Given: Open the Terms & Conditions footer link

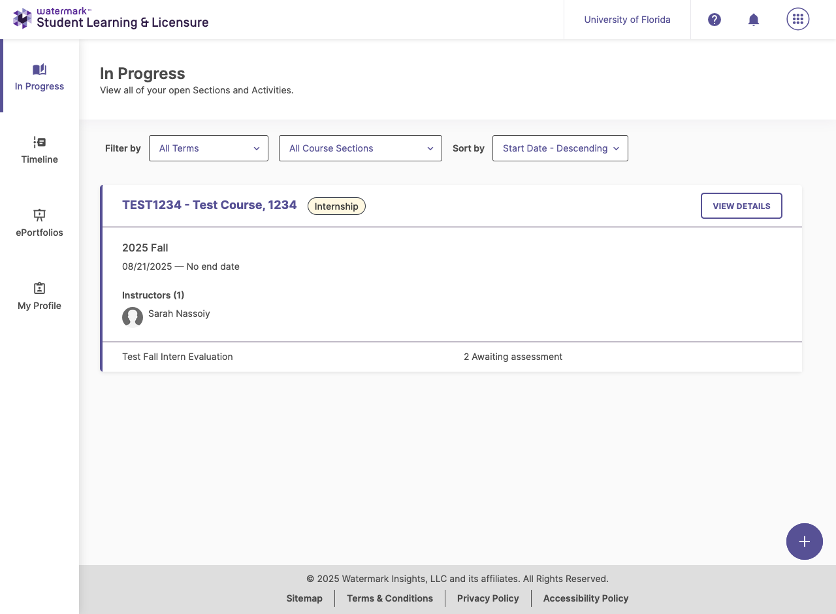Looking at the screenshot, I should (390, 598).
